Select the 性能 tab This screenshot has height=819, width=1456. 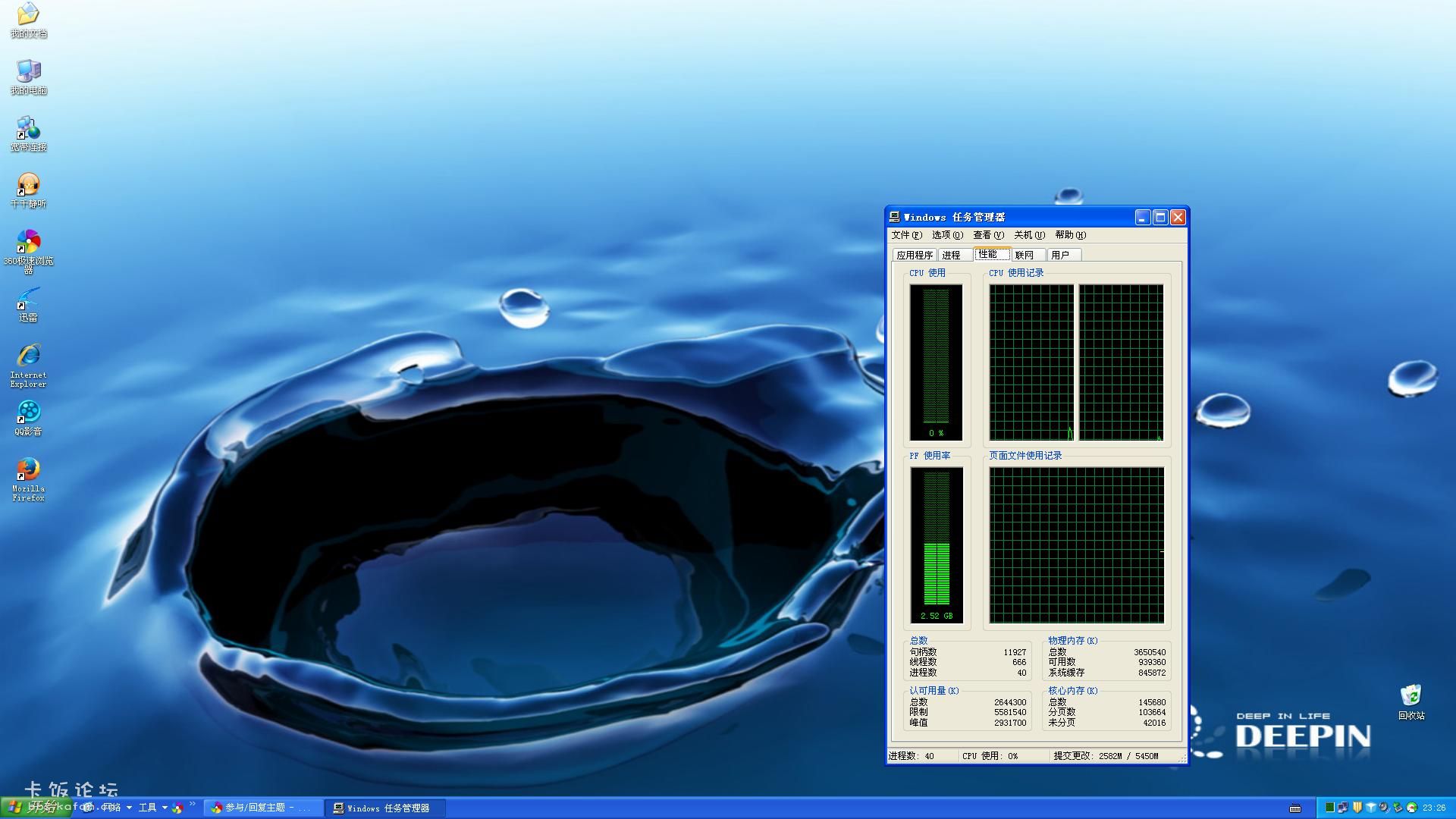pos(991,254)
